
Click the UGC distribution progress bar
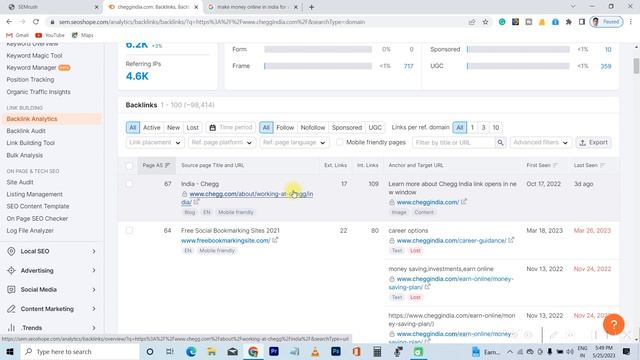tap(518, 66)
